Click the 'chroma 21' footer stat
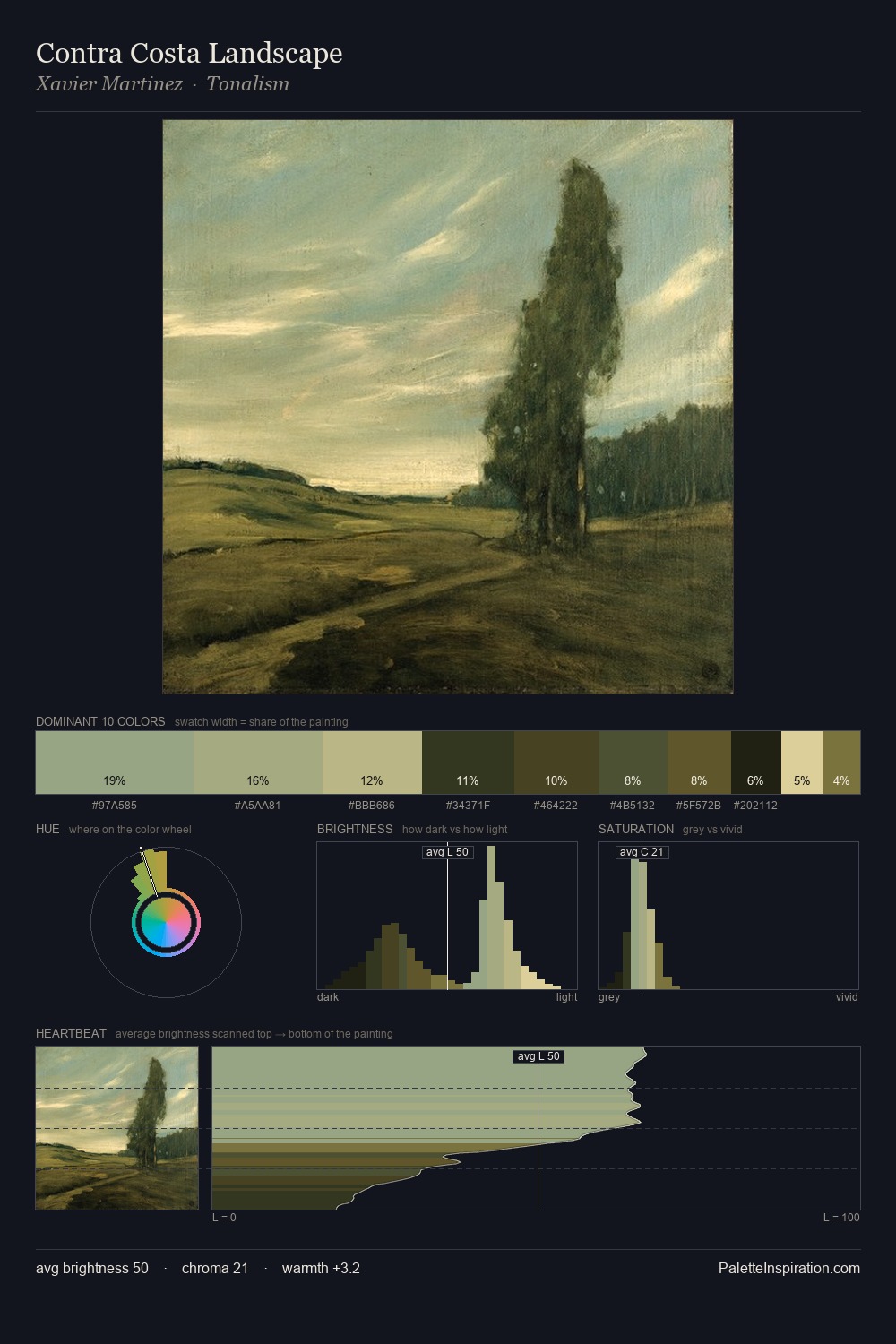Screen dimensions: 896x1344 215,1268
